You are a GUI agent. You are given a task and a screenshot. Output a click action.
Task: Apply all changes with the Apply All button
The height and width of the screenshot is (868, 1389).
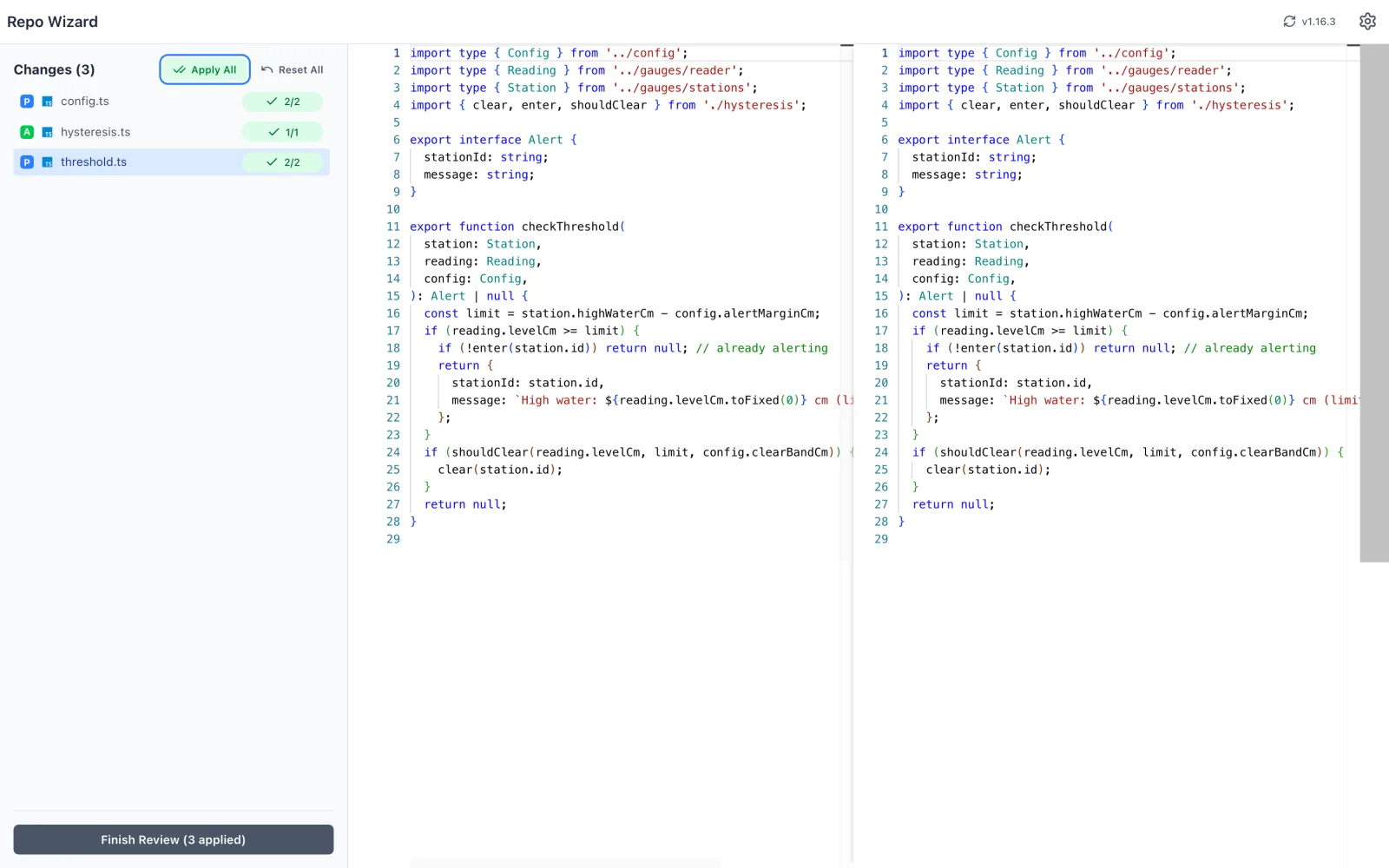pyautogui.click(x=205, y=69)
